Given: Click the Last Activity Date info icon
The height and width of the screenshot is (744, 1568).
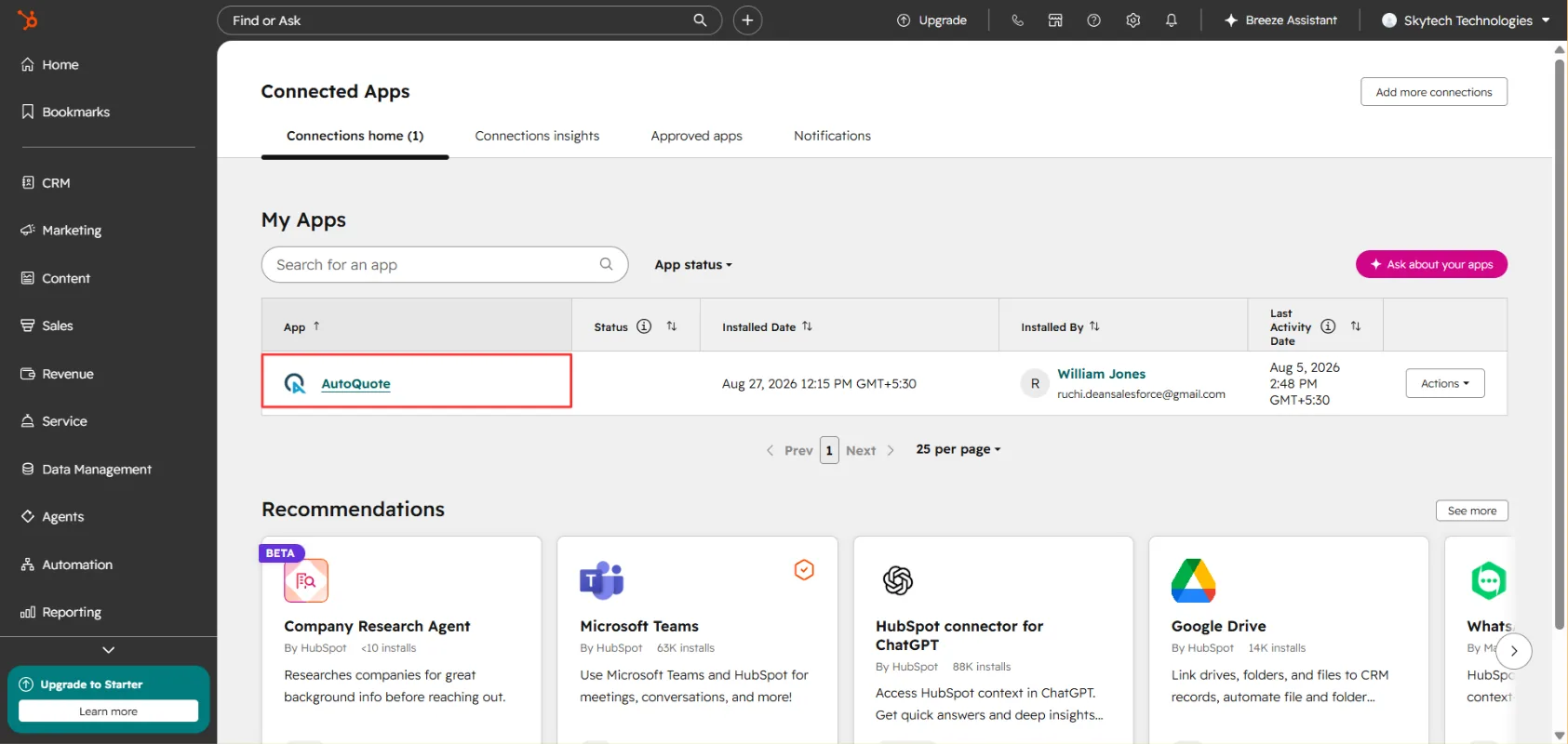Looking at the screenshot, I should pyautogui.click(x=1328, y=326).
